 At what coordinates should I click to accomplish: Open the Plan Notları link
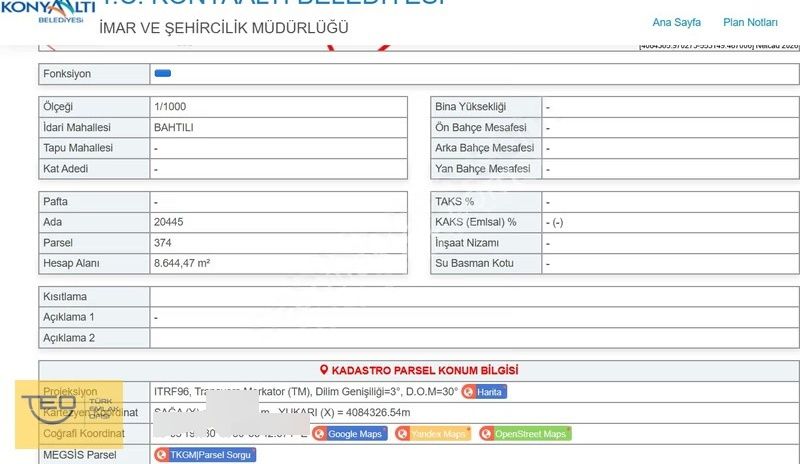pos(750,22)
